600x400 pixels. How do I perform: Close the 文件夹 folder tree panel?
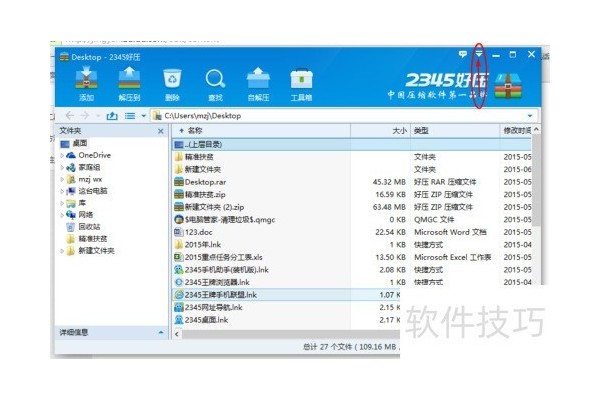click(x=161, y=131)
